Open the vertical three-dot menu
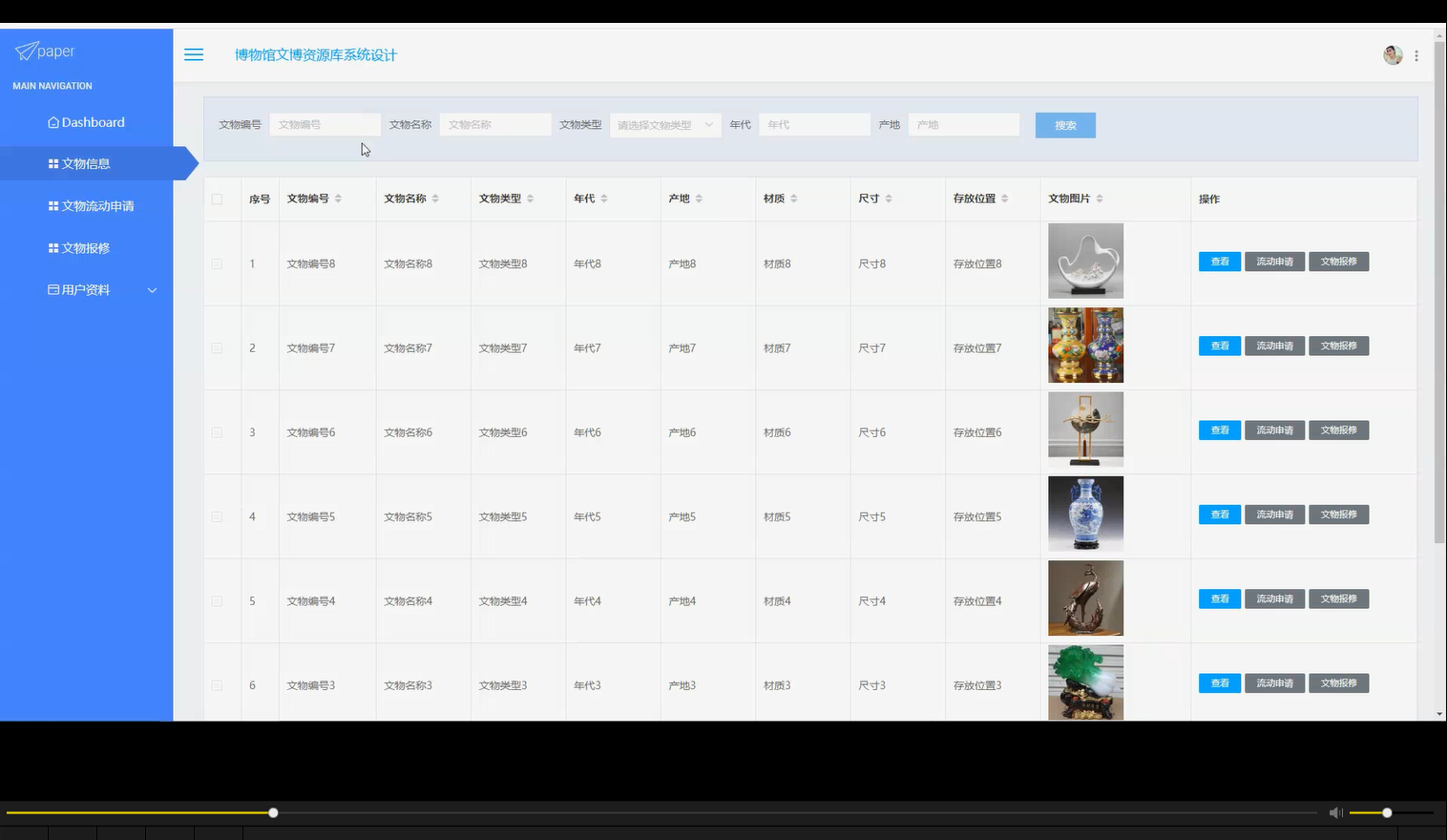1447x840 pixels. coord(1416,56)
